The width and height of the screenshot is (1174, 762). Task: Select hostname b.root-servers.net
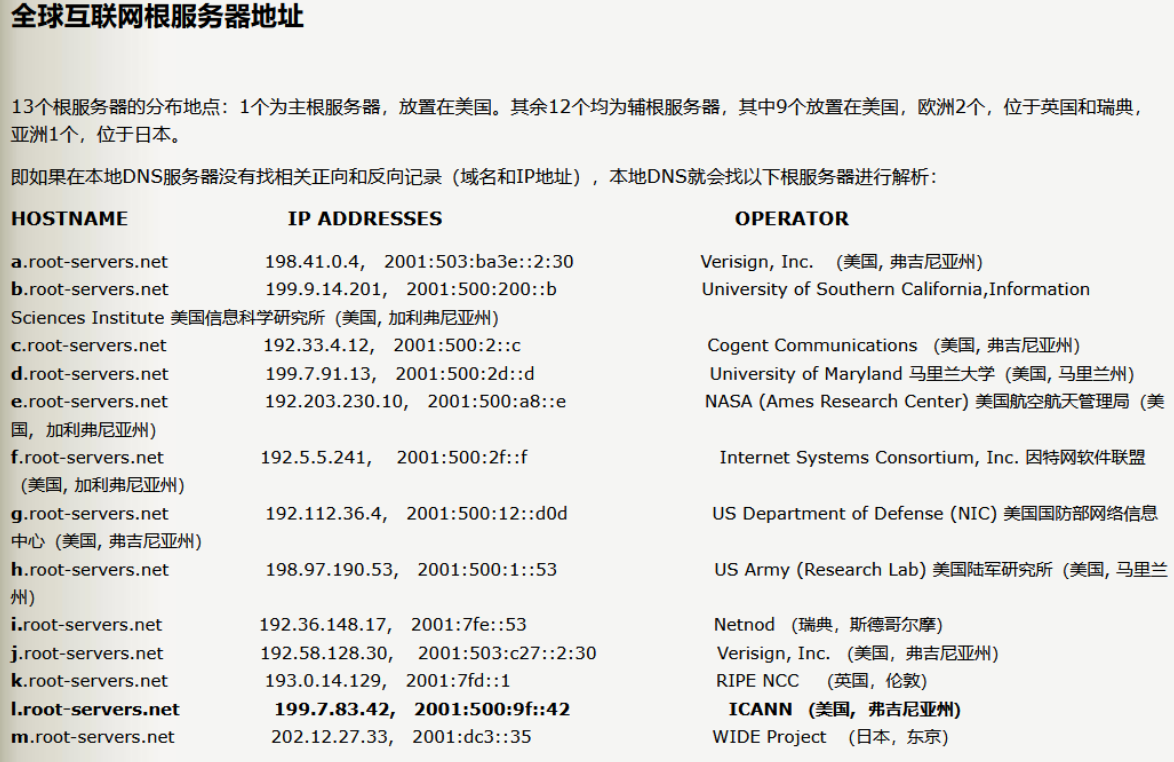coord(89,290)
